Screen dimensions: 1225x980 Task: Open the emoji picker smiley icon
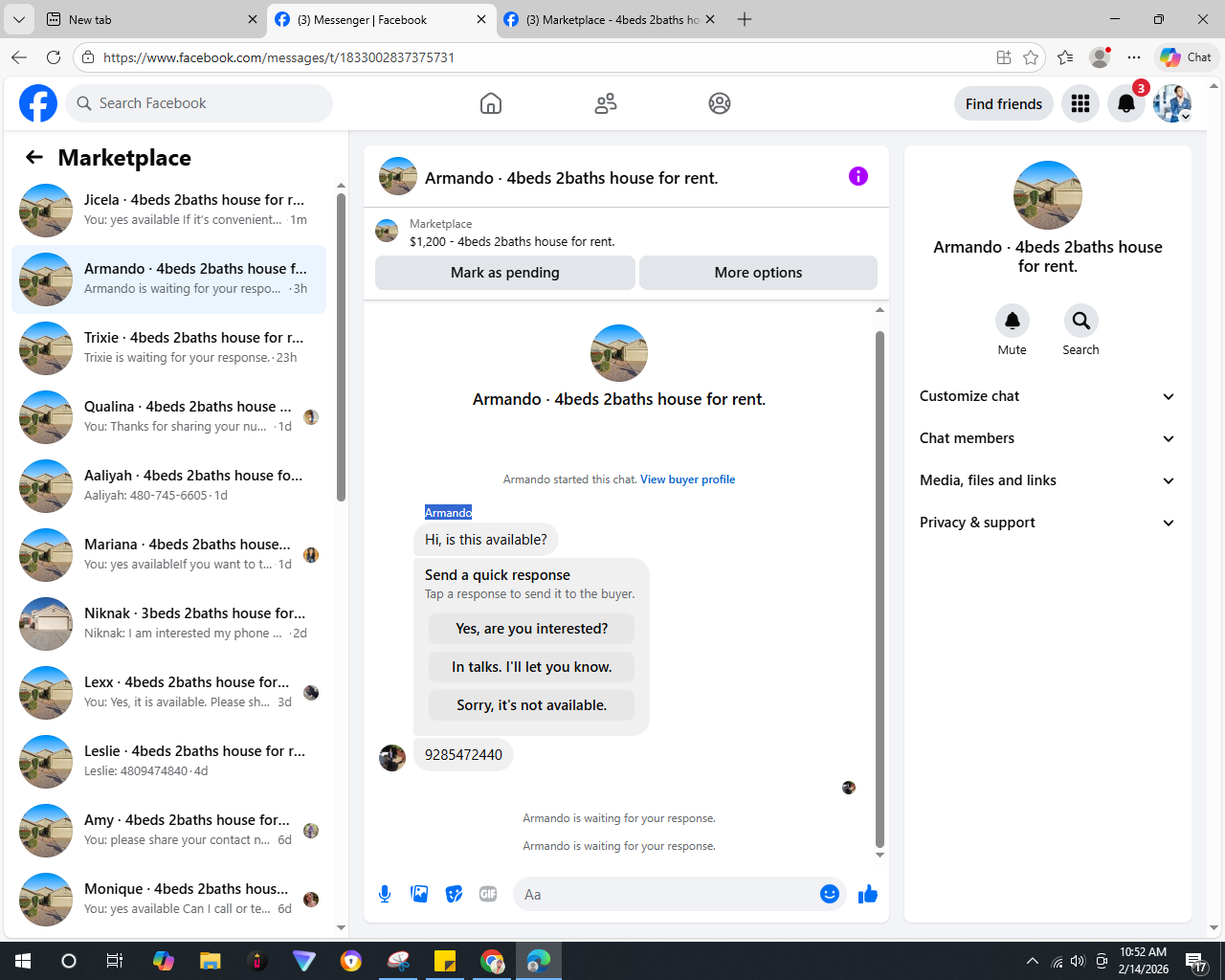830,894
